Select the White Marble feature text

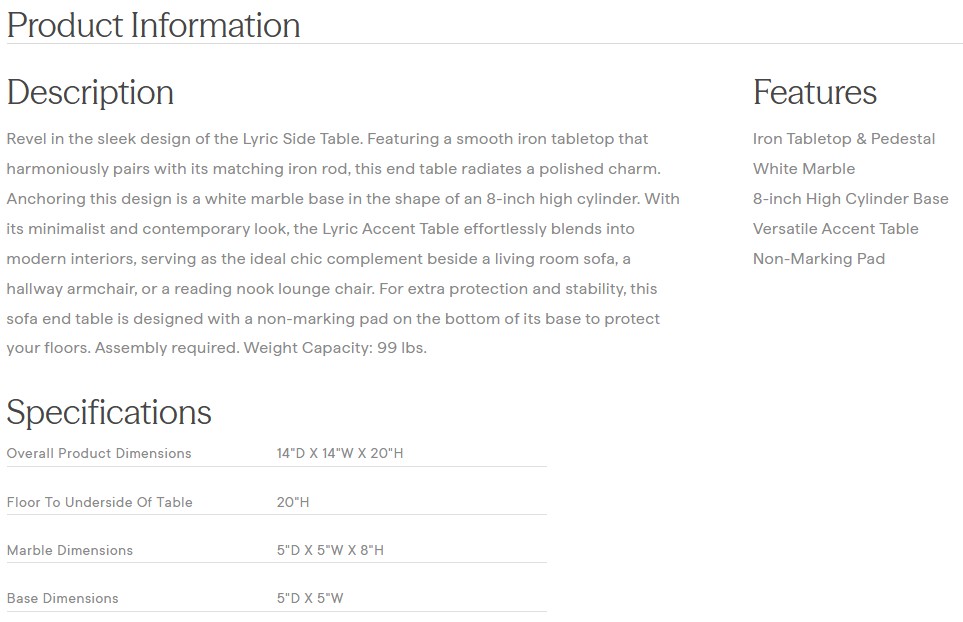(x=803, y=169)
